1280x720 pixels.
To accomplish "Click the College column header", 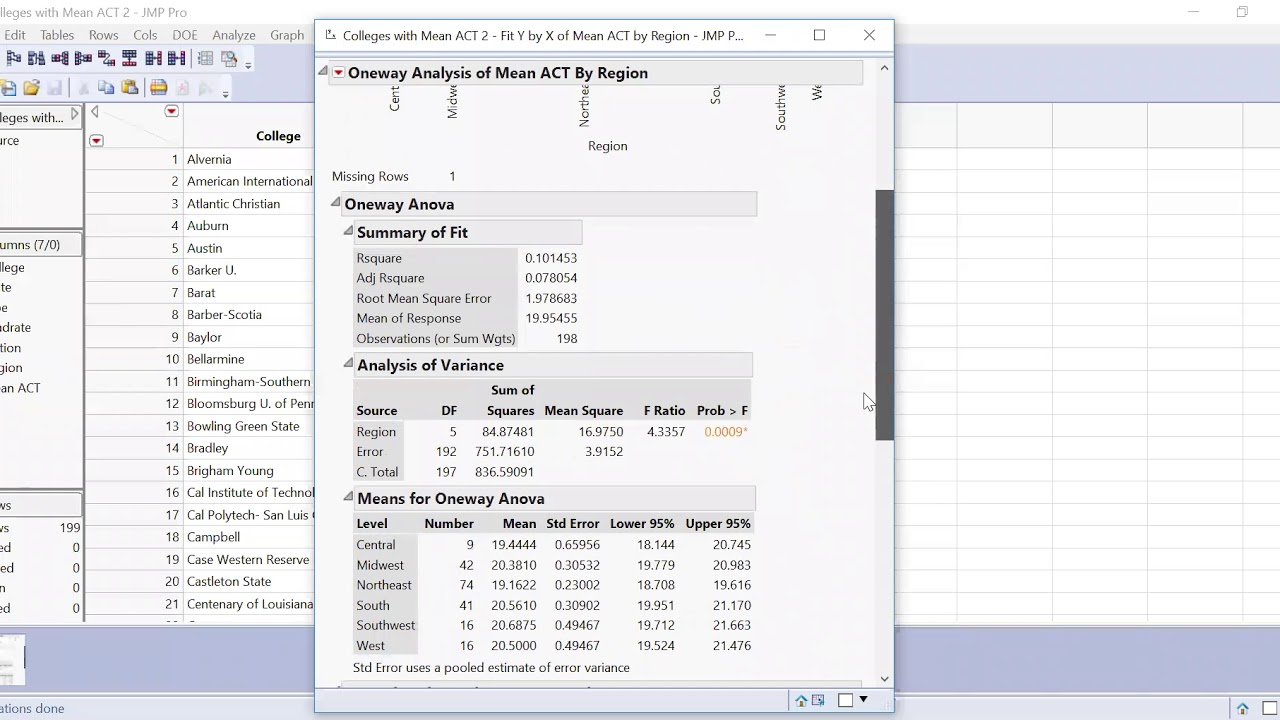I will (x=278, y=136).
